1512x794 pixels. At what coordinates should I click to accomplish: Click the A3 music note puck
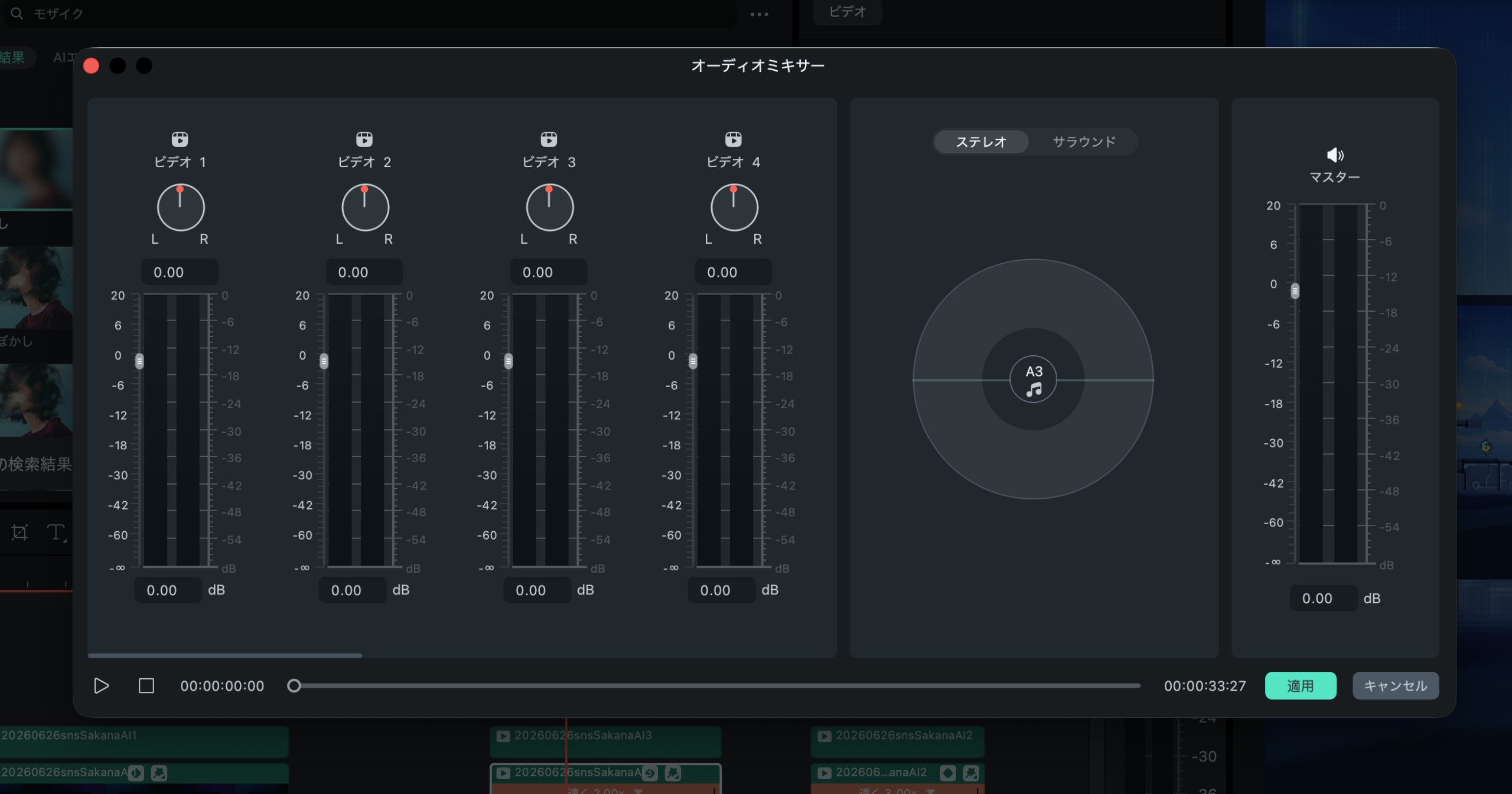point(1034,379)
